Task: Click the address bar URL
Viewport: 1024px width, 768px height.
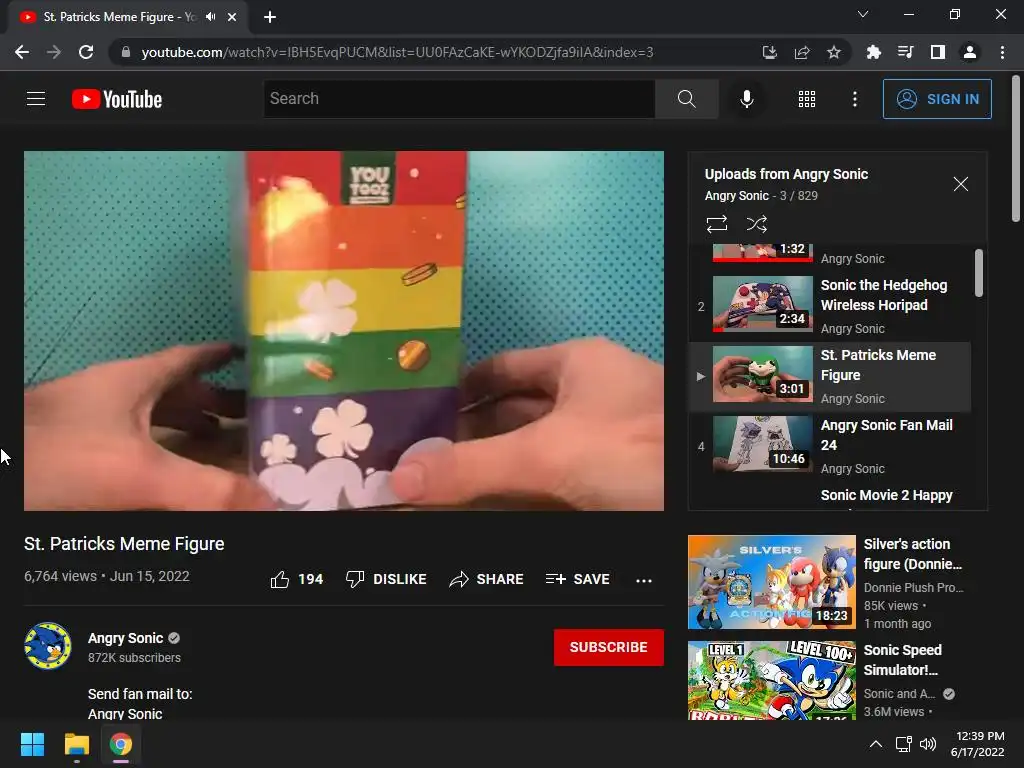Action: point(397,52)
